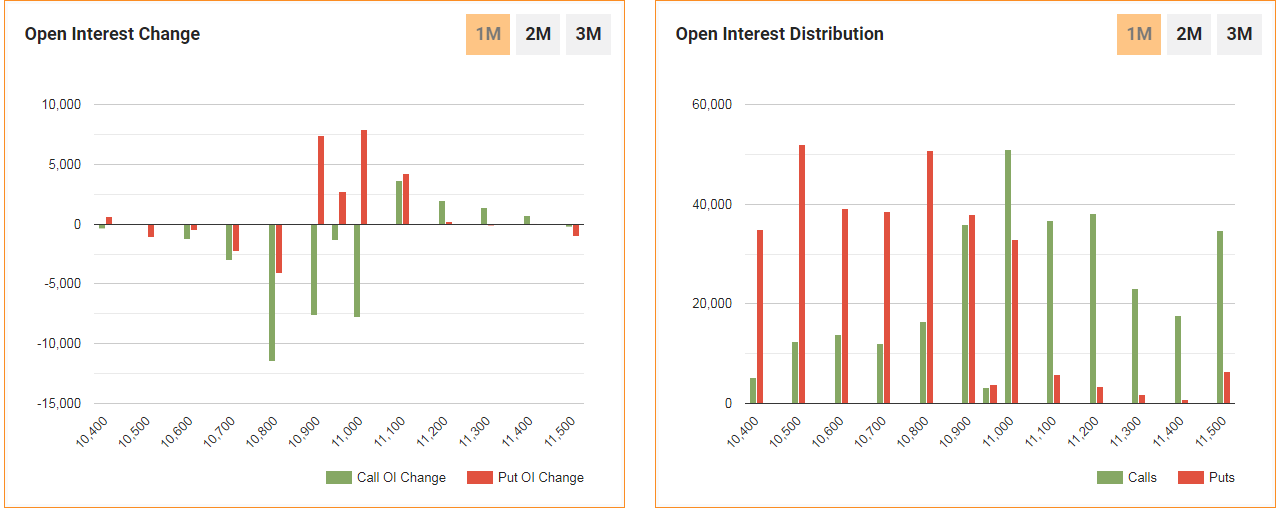
Task: Click the Open Interest Distribution heading
Action: coord(779,34)
